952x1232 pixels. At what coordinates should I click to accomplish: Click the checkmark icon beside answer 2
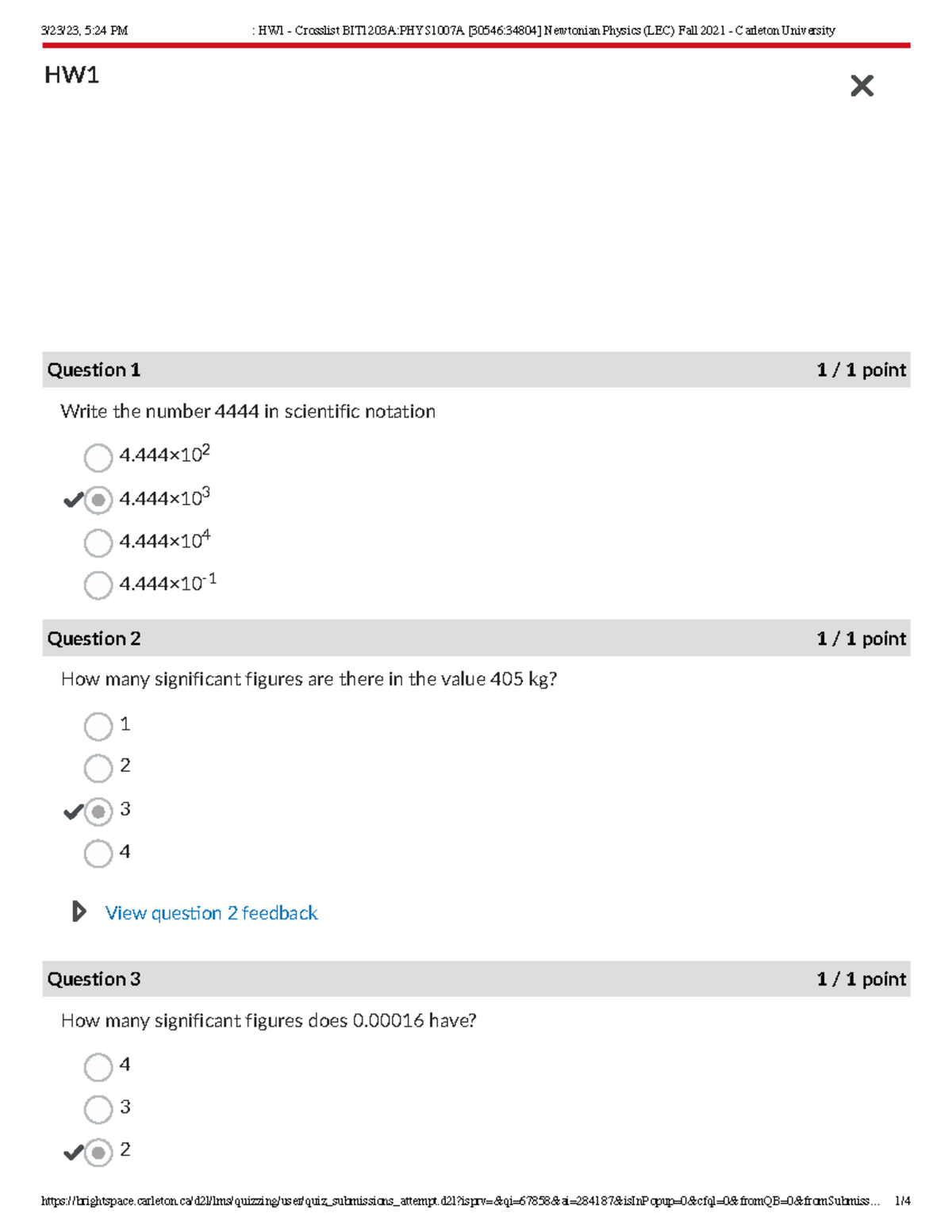(x=72, y=1151)
